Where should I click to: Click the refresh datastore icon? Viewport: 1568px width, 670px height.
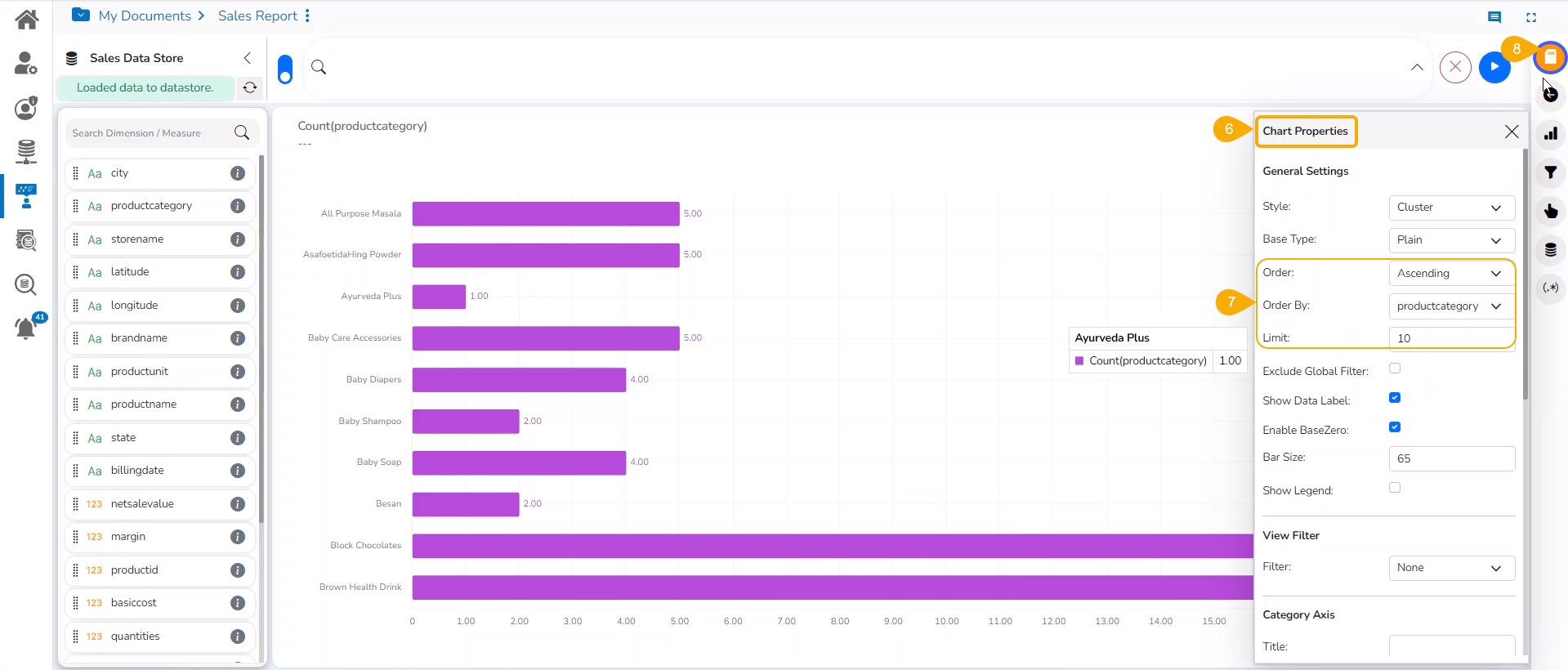pos(250,87)
